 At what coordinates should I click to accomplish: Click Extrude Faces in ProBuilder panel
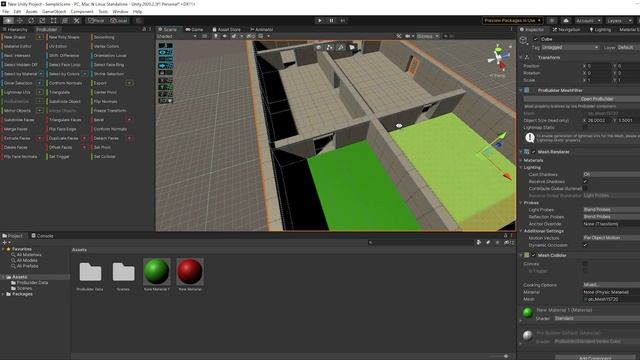tap(17, 138)
